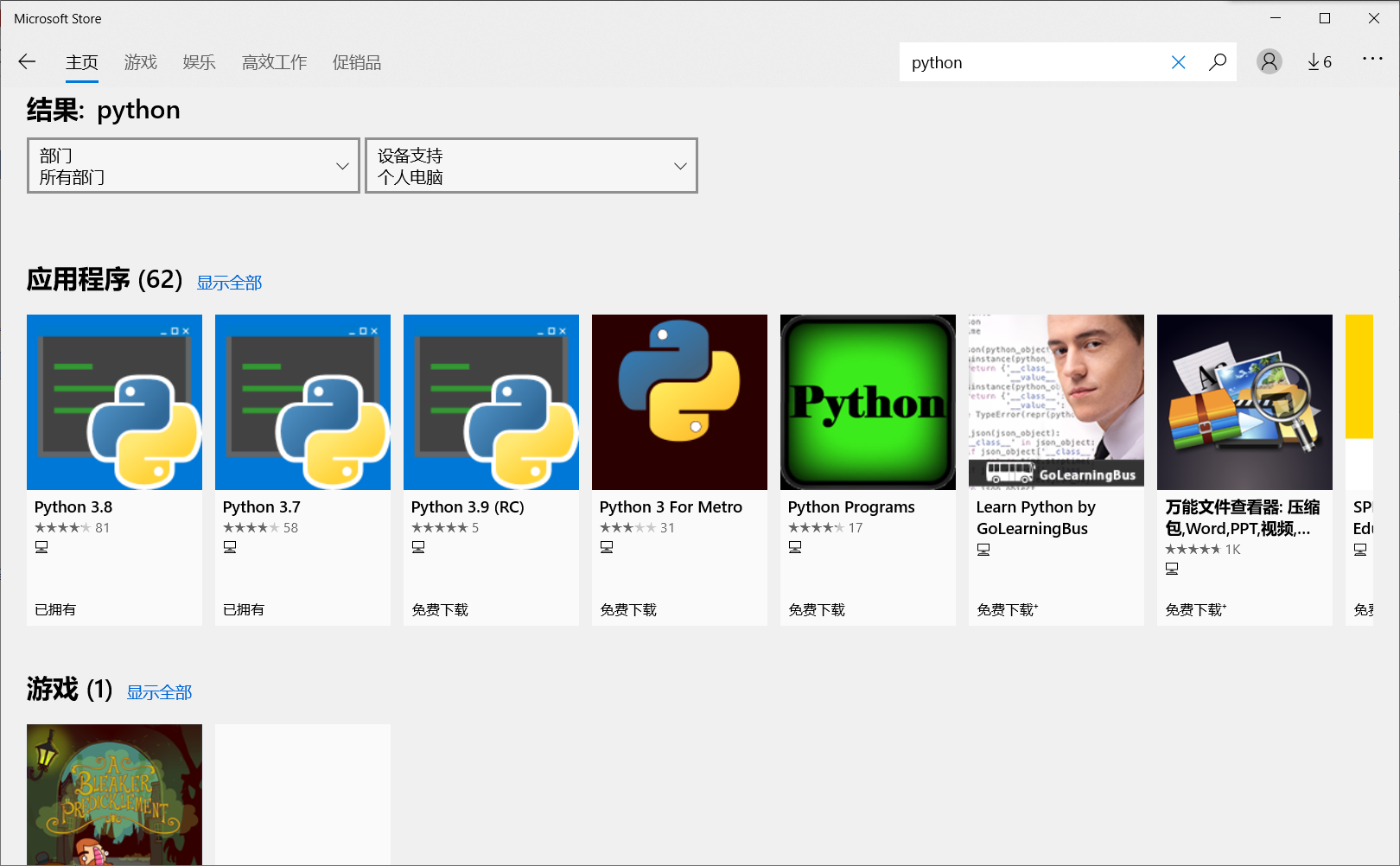Show all 应用程序 results link
Viewport: 1400px width, 866px height.
229,283
